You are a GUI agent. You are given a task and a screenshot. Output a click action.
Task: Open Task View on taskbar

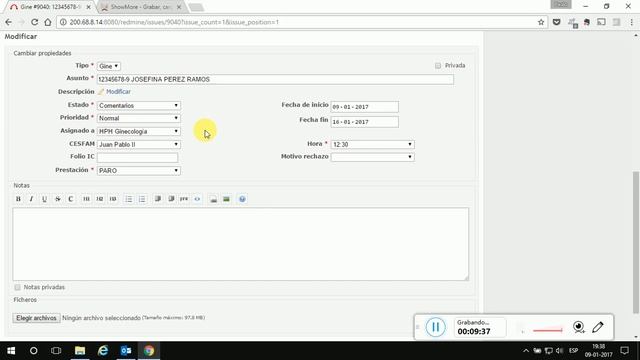point(56,351)
